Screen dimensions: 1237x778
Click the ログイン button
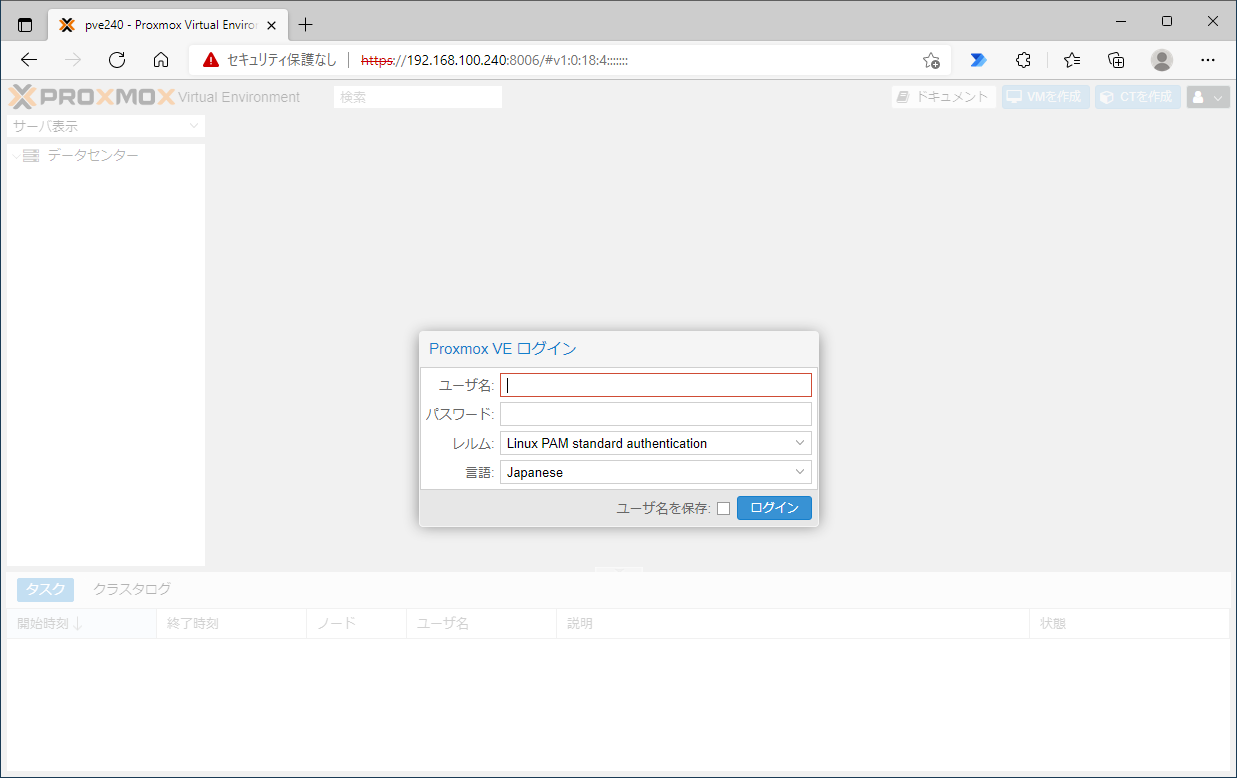774,508
